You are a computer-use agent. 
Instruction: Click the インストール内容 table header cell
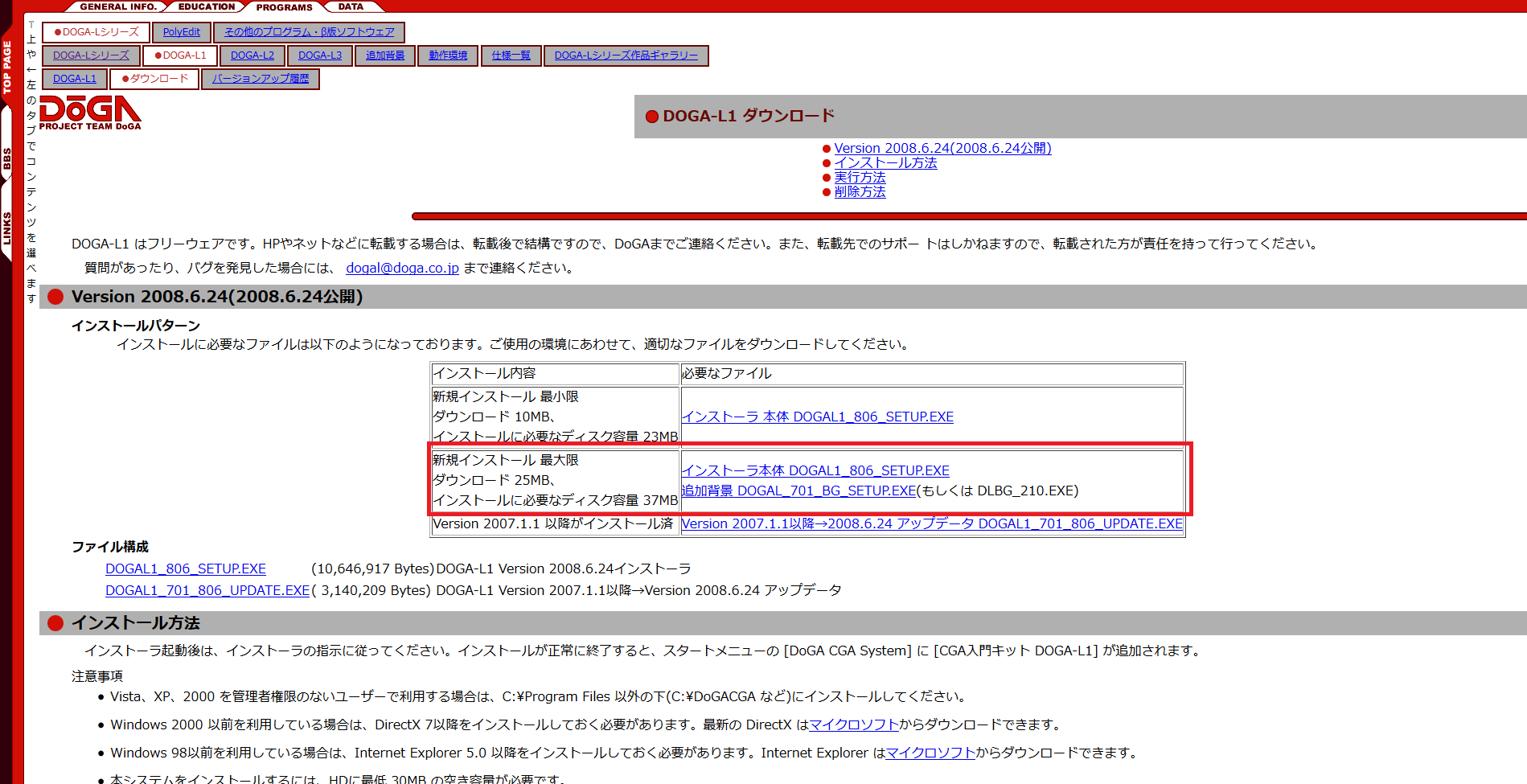(x=556, y=373)
